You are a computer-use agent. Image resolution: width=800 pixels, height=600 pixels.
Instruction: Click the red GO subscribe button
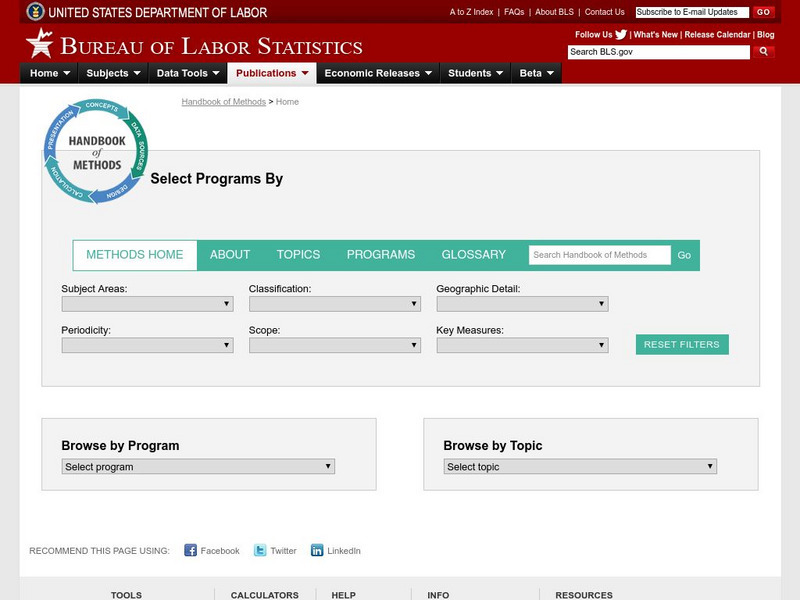(x=763, y=12)
